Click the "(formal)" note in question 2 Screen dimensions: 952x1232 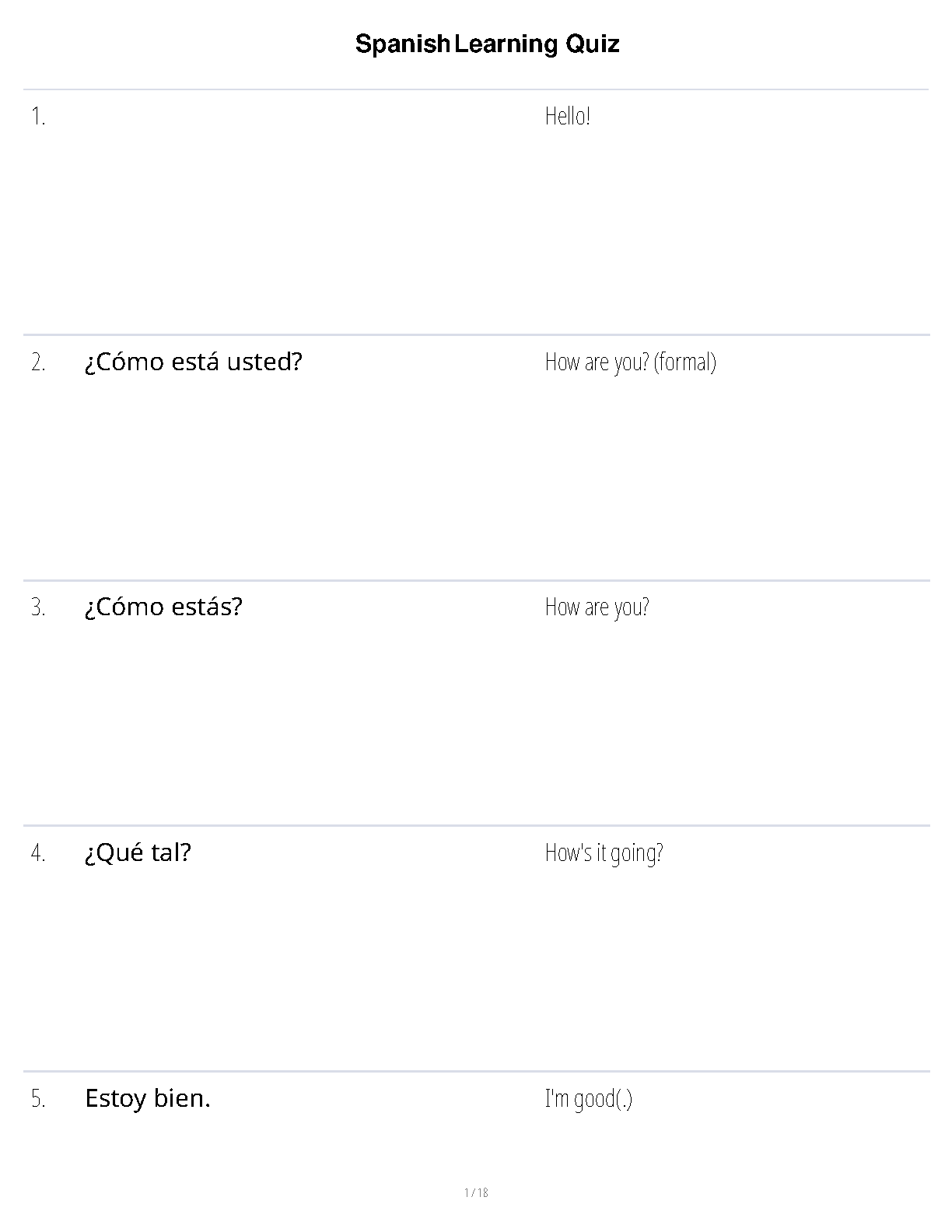tap(684, 362)
